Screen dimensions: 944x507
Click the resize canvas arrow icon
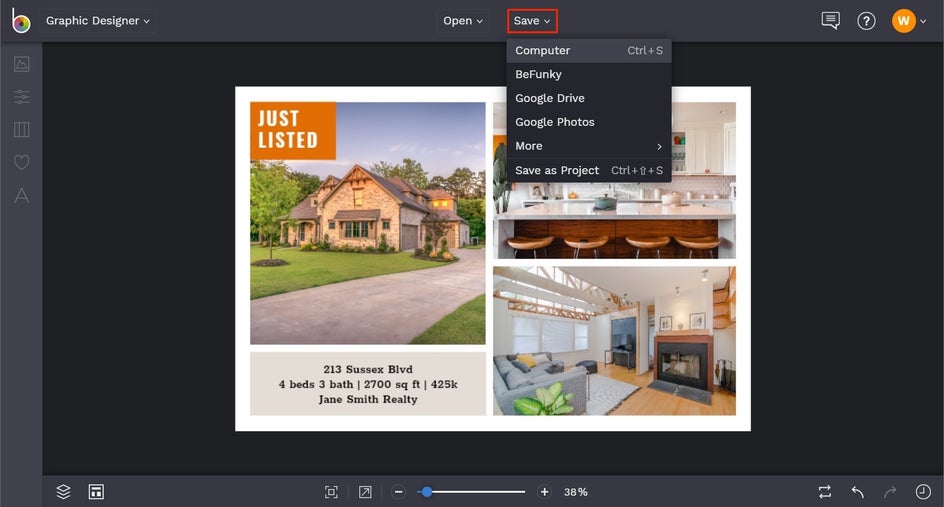(x=365, y=492)
